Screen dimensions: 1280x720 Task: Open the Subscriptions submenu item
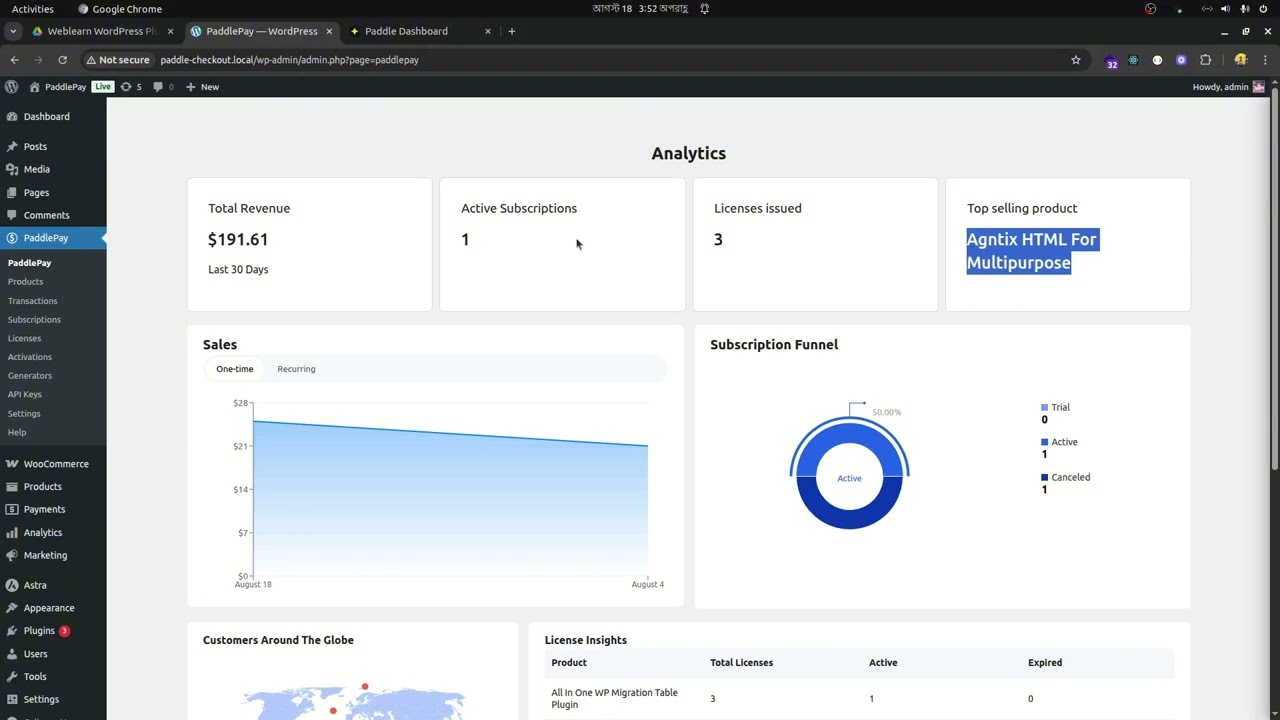[34, 320]
